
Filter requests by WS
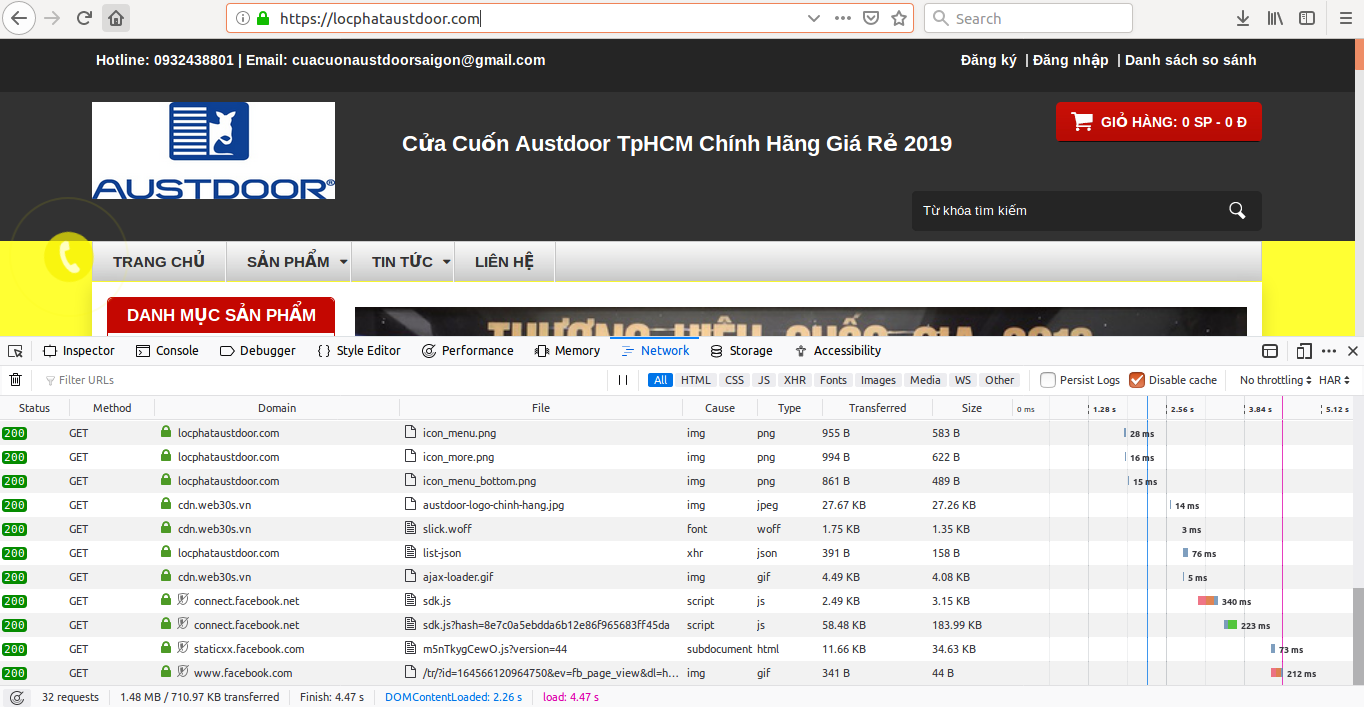tap(962, 380)
